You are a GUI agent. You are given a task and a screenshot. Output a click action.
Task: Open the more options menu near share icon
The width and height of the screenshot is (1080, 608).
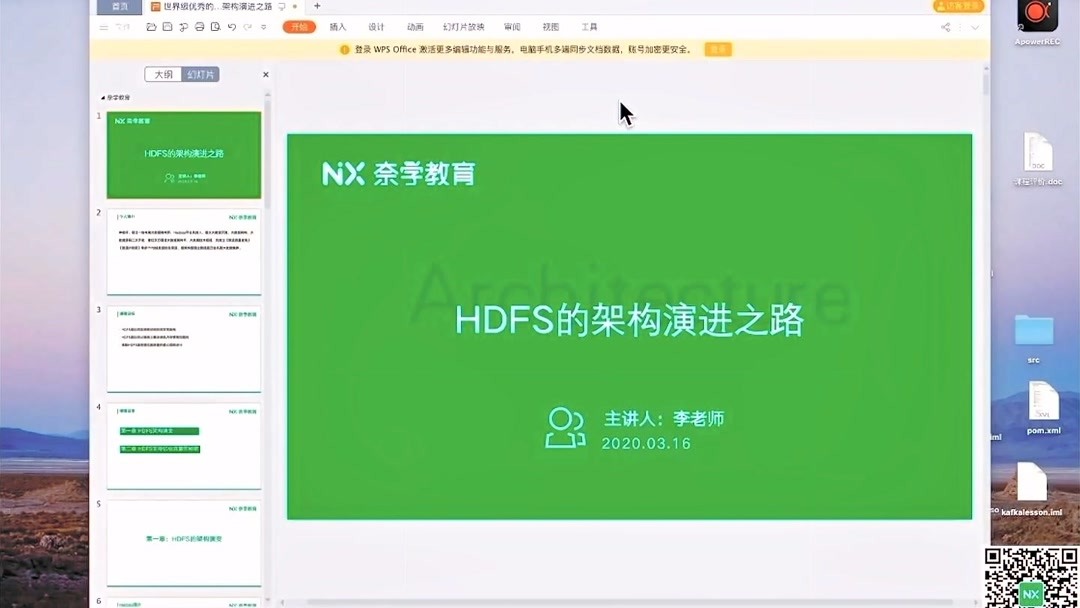(x=959, y=27)
